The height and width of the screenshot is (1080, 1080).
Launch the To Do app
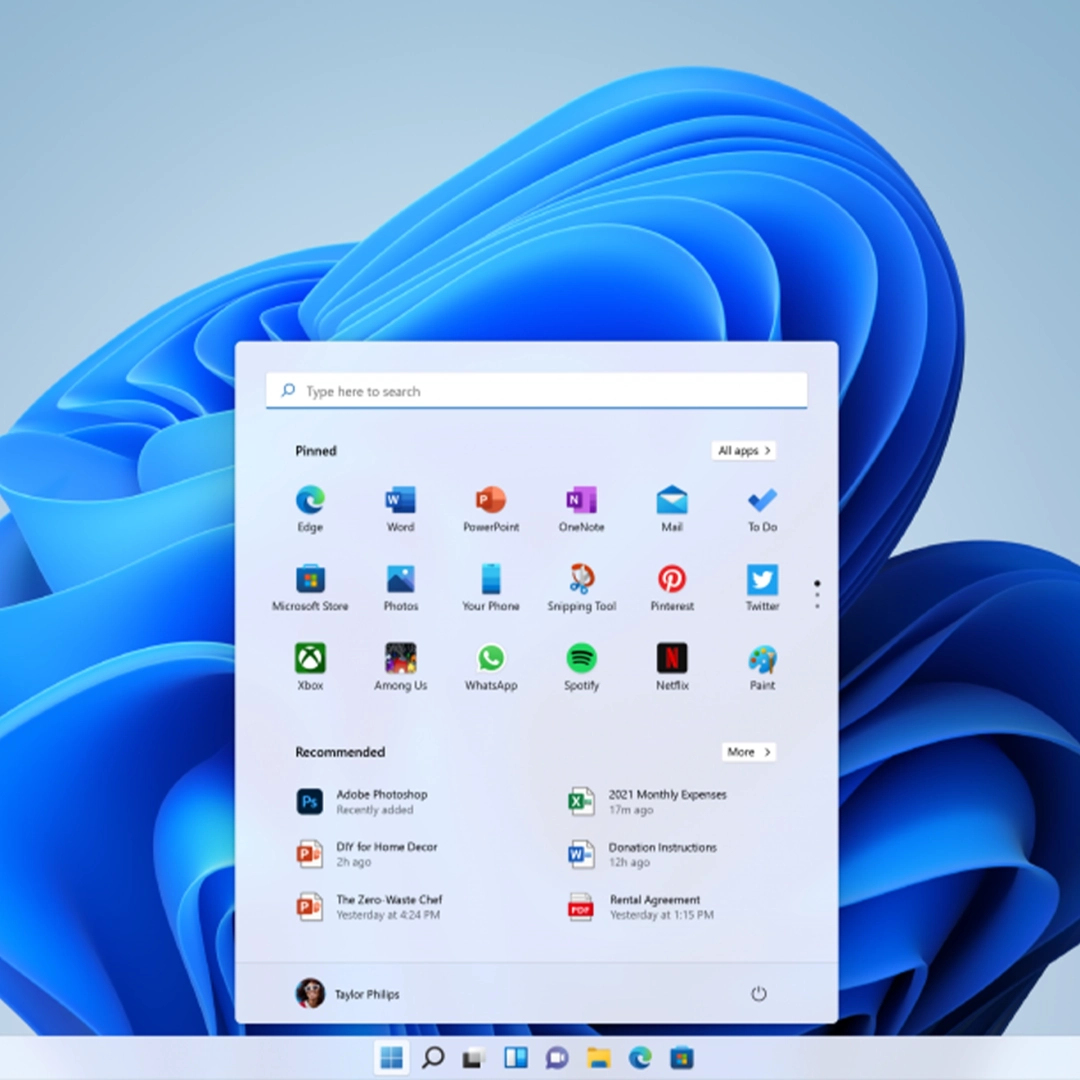(x=762, y=509)
